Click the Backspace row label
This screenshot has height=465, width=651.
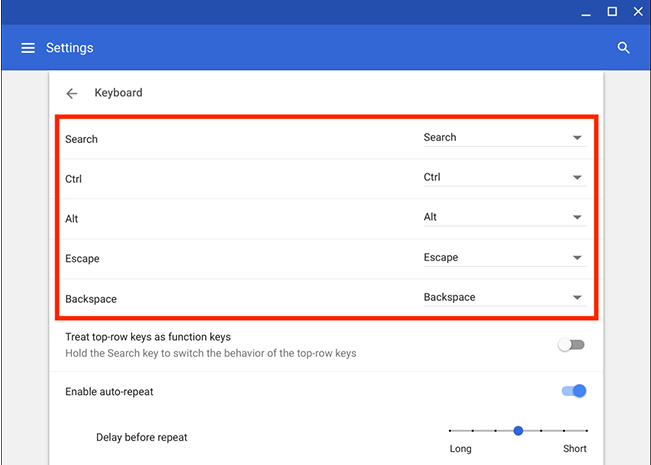[x=91, y=299]
